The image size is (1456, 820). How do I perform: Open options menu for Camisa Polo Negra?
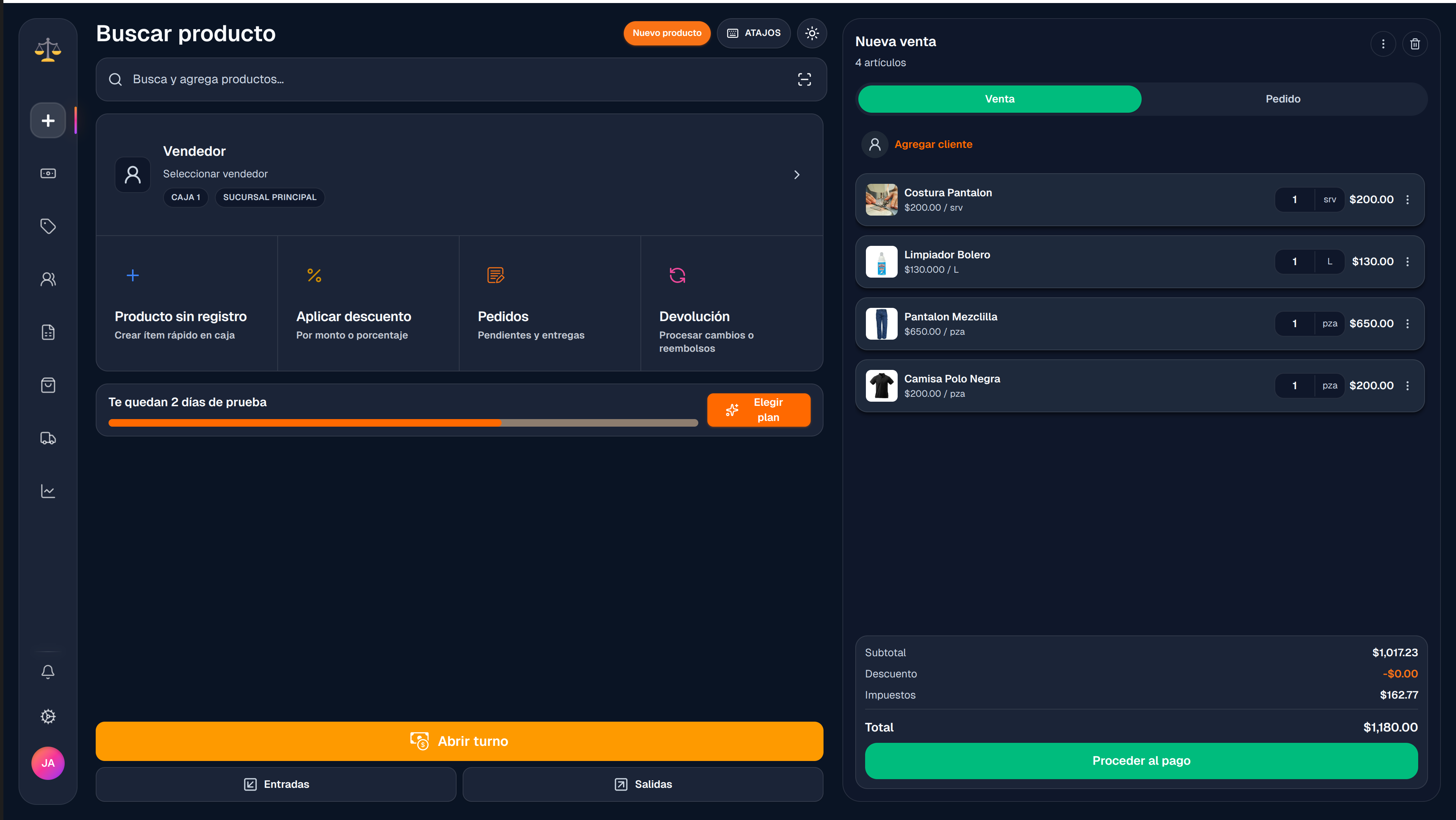point(1408,385)
